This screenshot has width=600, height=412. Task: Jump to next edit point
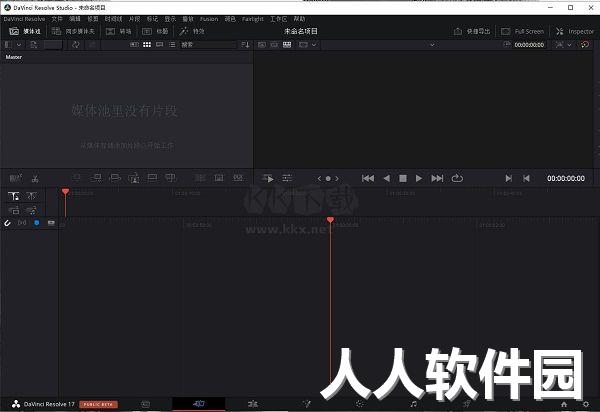pyautogui.click(x=509, y=178)
